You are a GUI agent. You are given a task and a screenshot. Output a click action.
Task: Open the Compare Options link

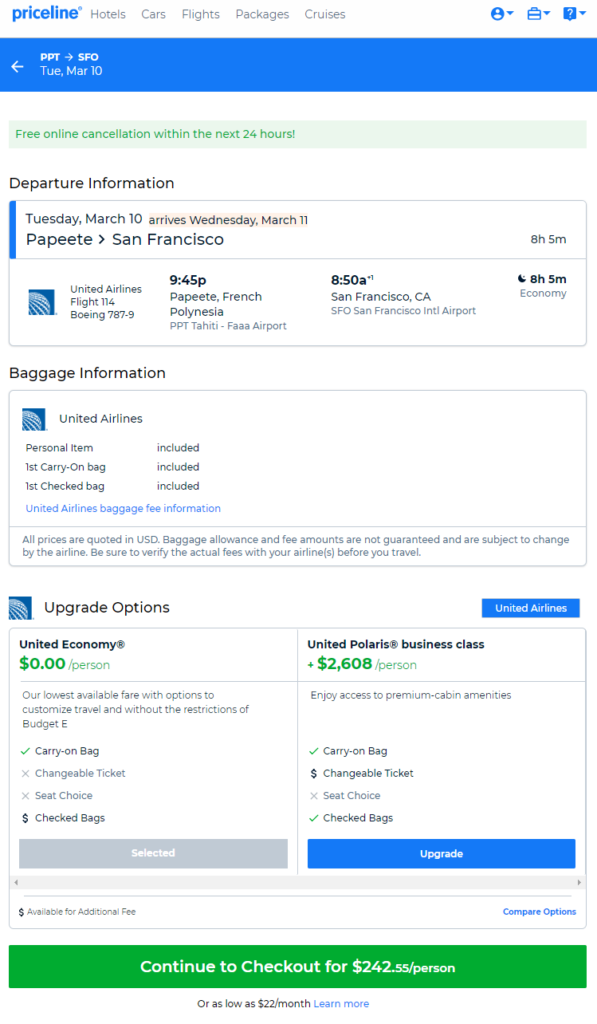tap(539, 912)
